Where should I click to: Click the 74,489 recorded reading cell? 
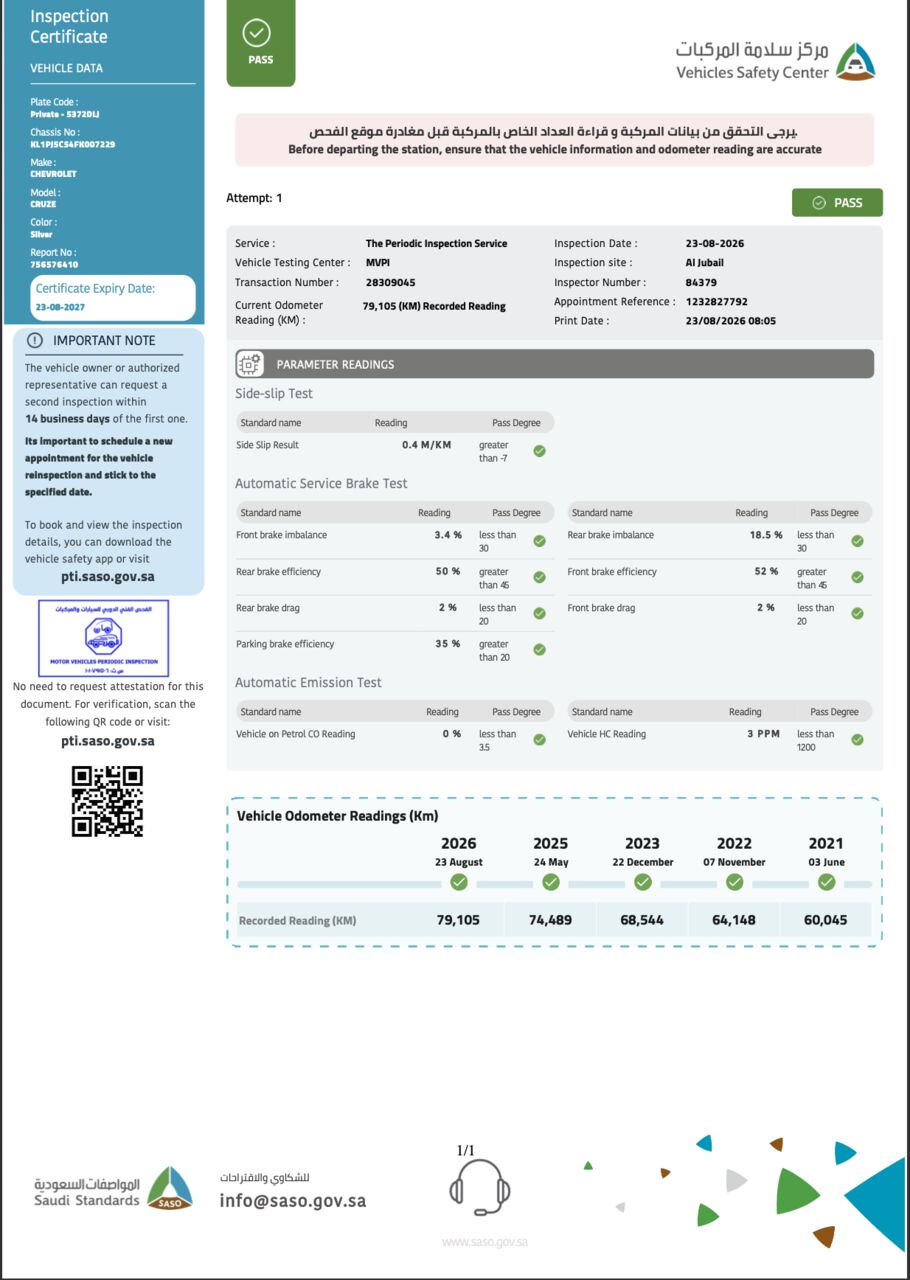tap(551, 920)
